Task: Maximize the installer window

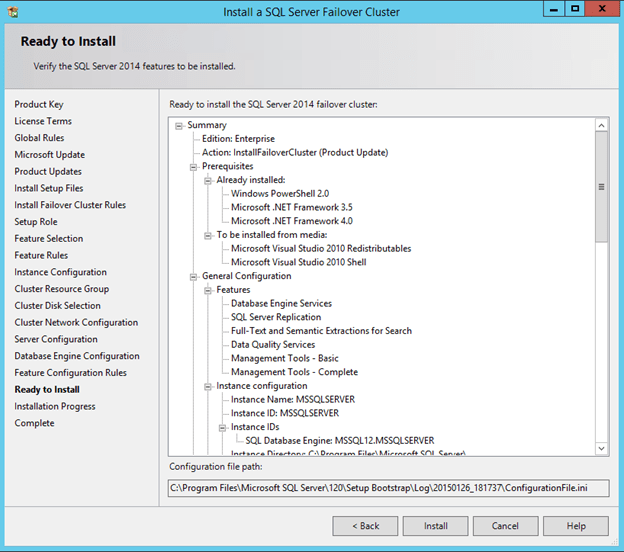Action: (575, 9)
